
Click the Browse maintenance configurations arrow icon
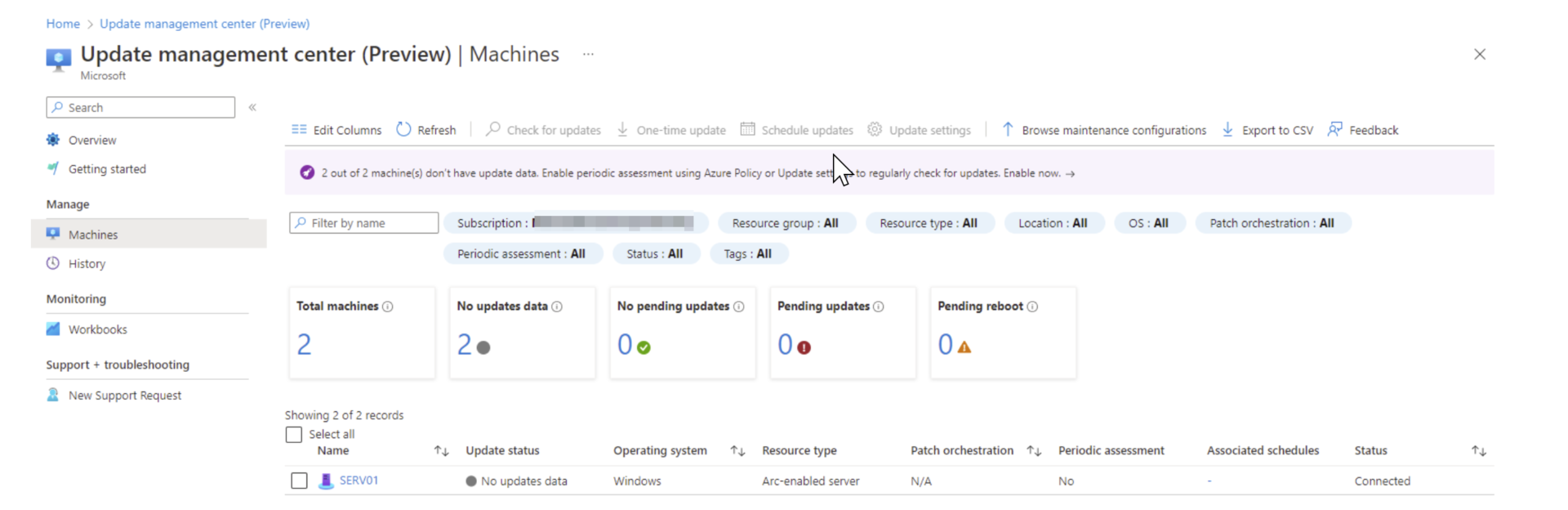click(x=1008, y=129)
